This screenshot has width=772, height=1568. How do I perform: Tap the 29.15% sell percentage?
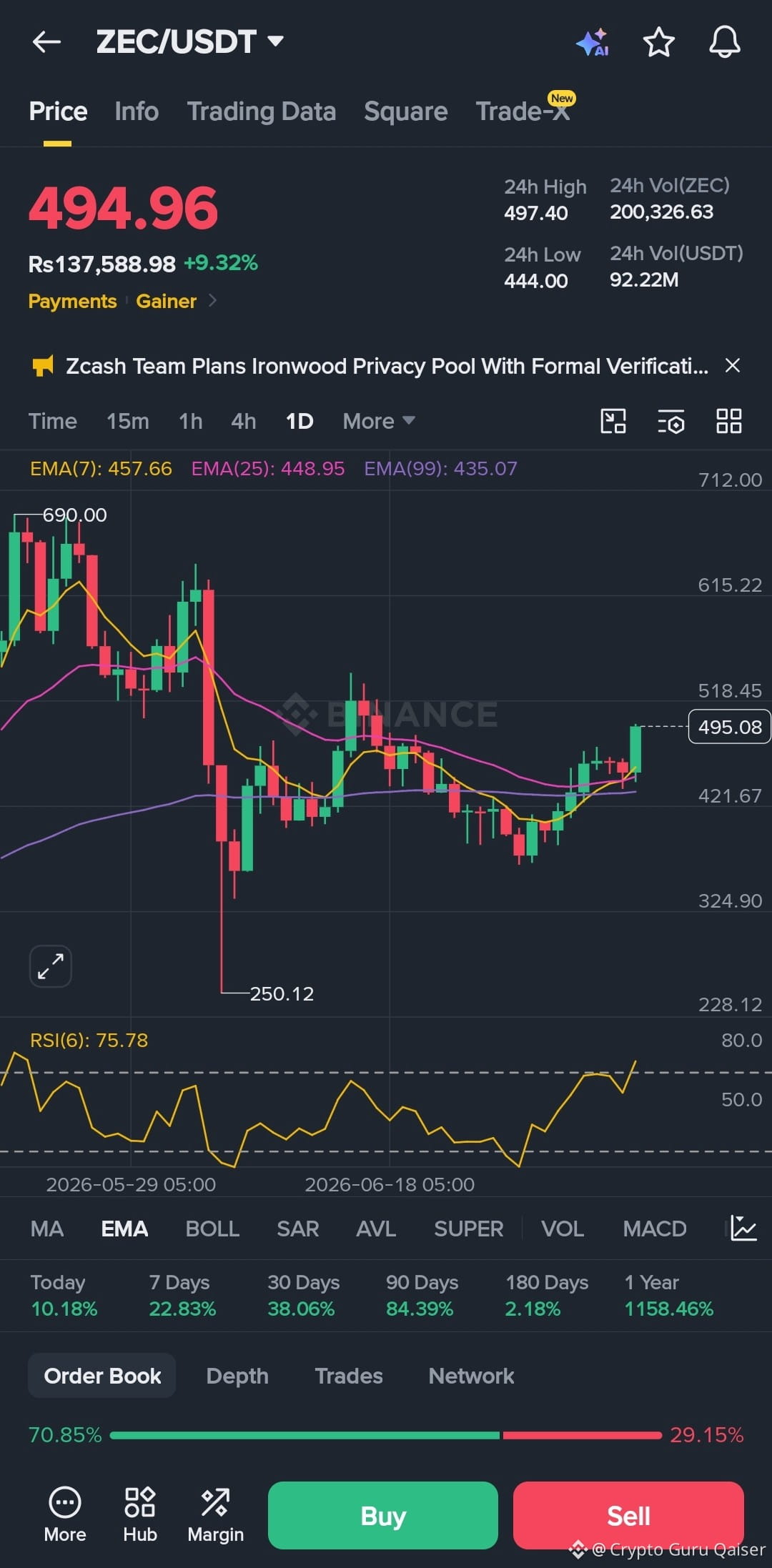coord(706,1435)
